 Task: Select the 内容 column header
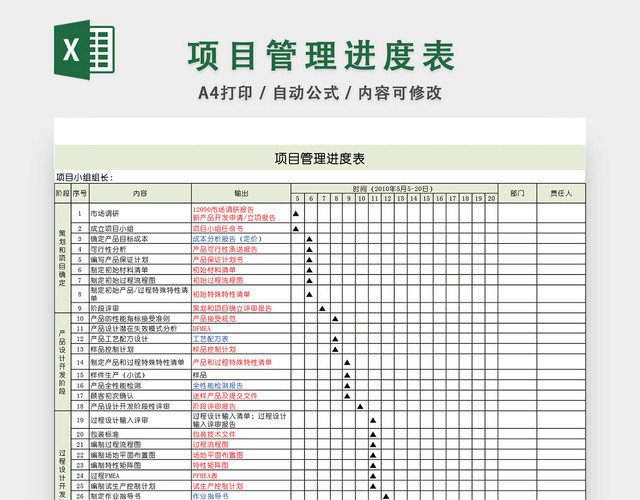140,193
